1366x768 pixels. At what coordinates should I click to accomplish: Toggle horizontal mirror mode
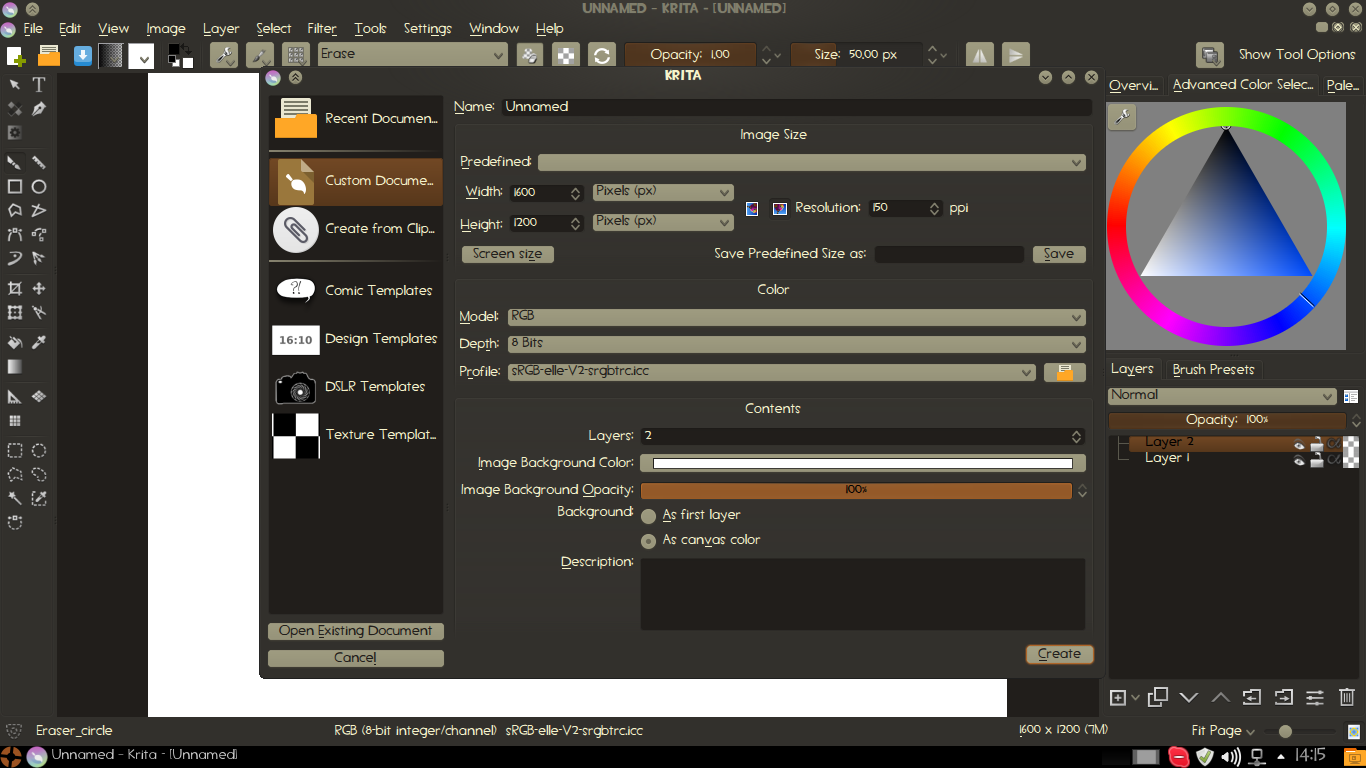pos(979,55)
